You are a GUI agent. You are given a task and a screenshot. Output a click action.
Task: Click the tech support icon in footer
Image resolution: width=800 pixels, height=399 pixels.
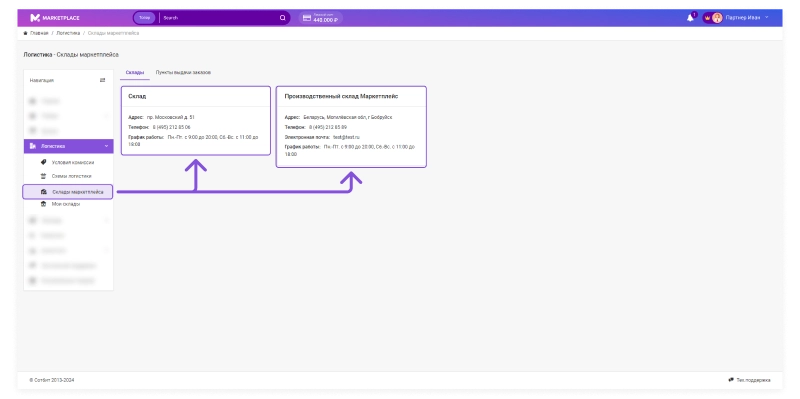coord(731,380)
